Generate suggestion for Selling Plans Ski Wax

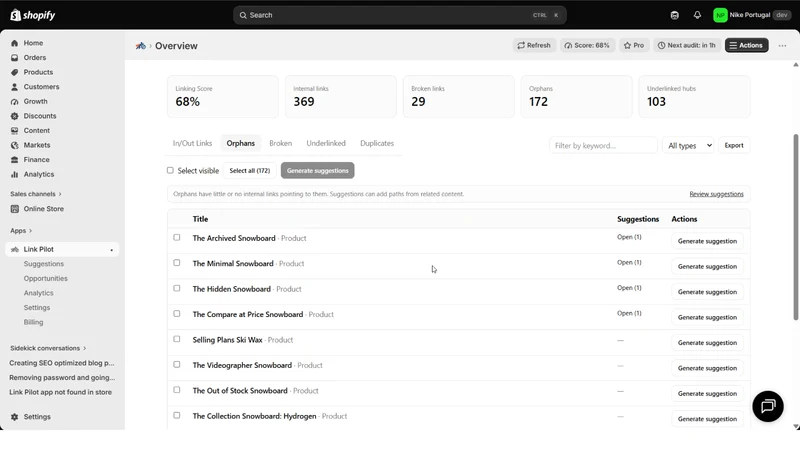707,343
